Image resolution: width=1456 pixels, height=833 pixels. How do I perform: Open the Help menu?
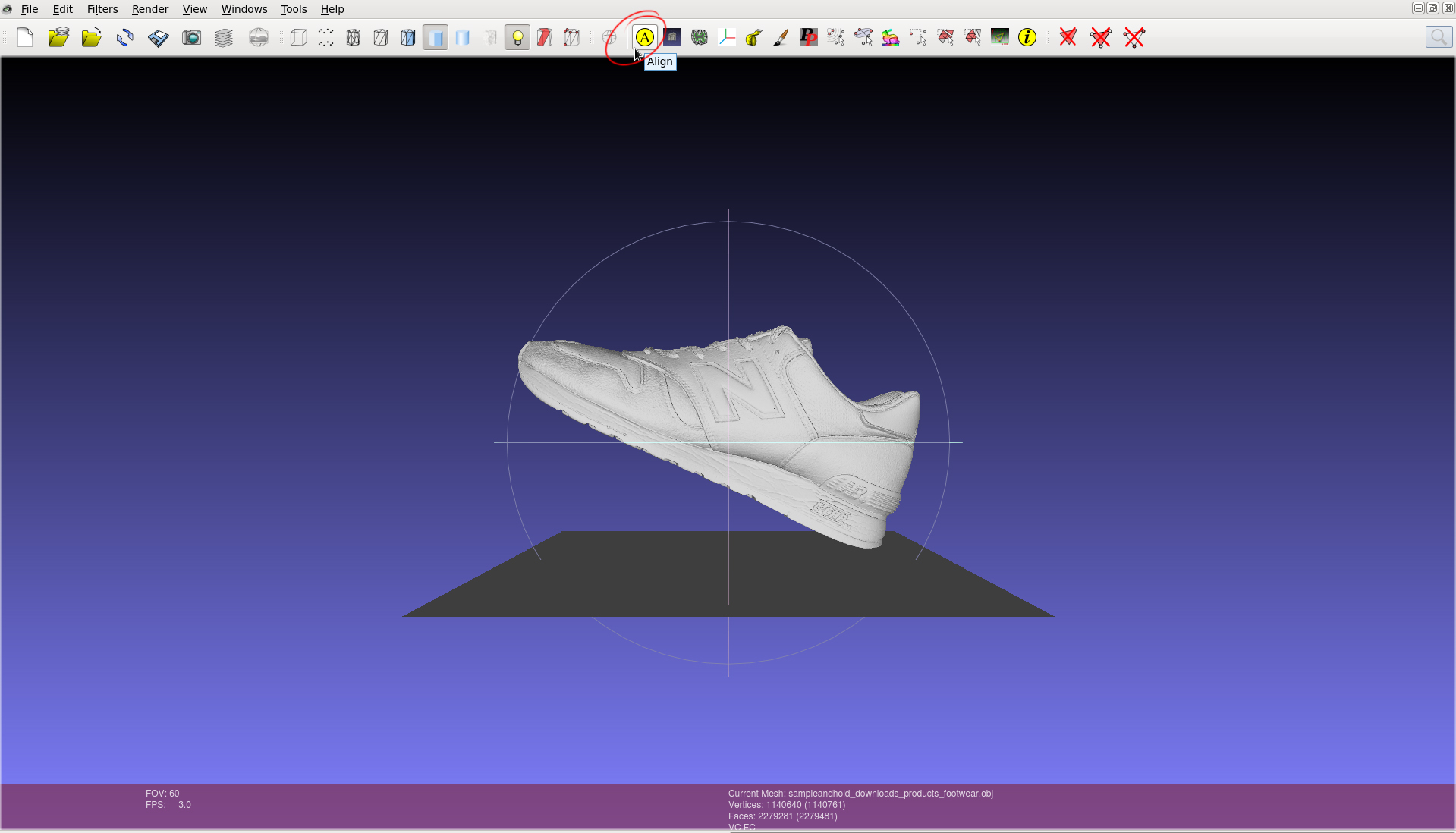[x=332, y=9]
